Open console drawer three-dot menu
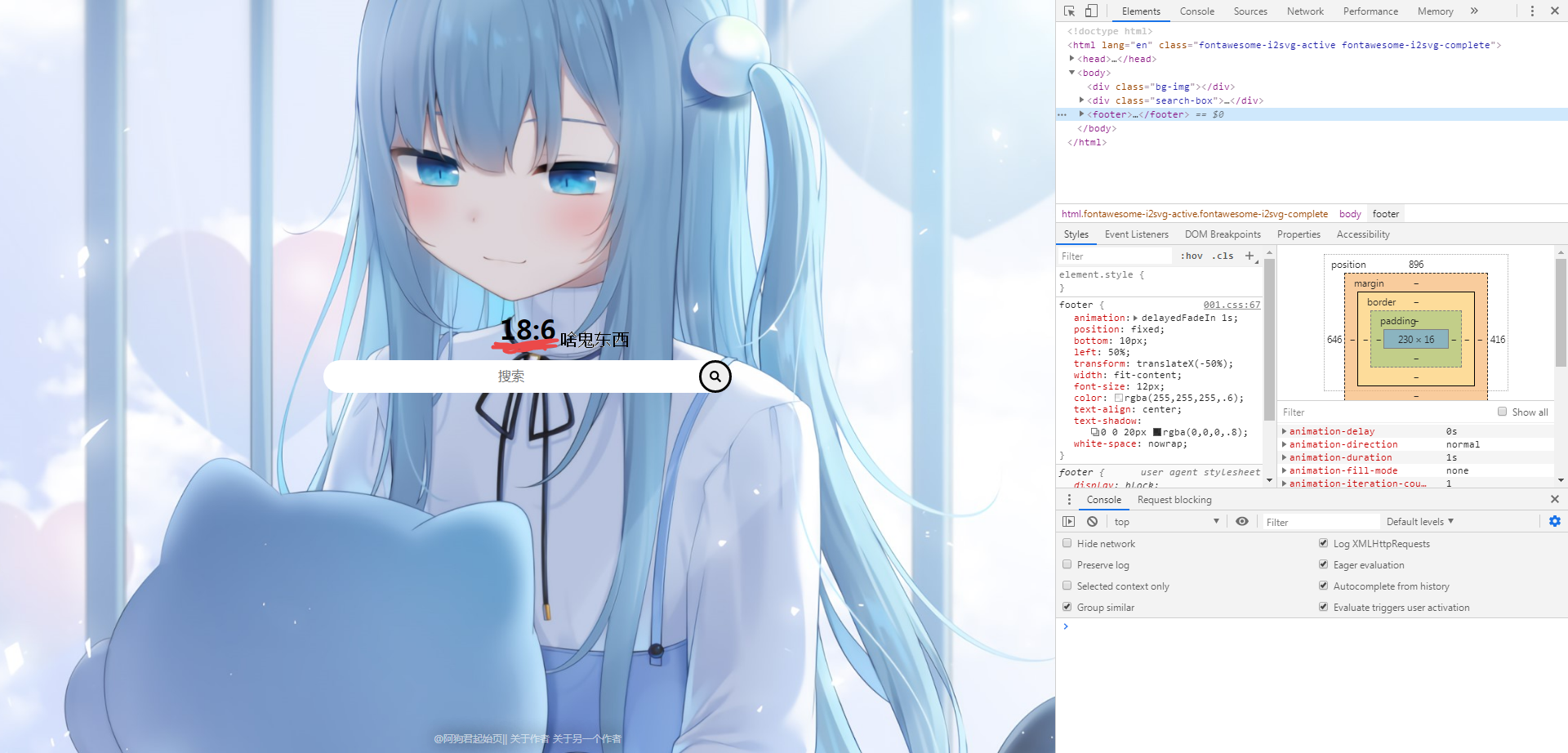This screenshot has width=1568, height=753. click(1069, 499)
